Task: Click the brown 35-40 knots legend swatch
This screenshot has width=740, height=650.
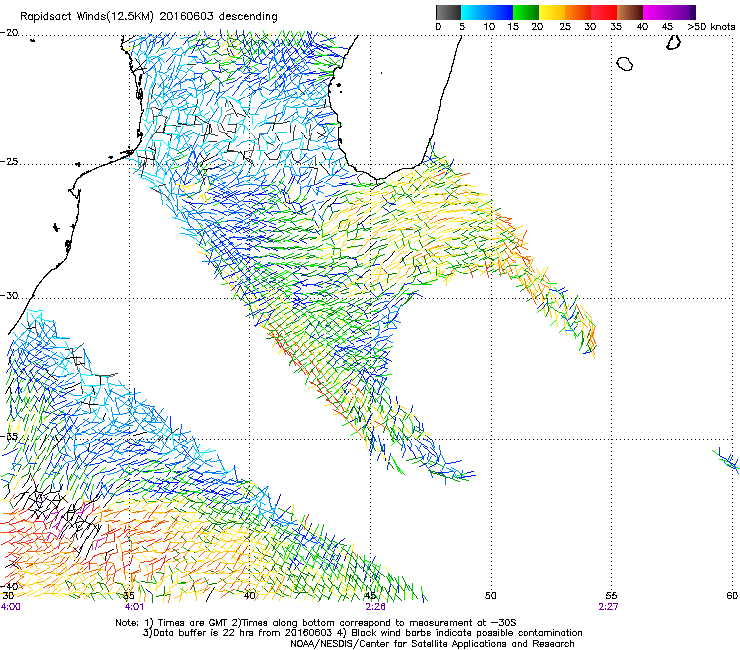Action: point(630,12)
